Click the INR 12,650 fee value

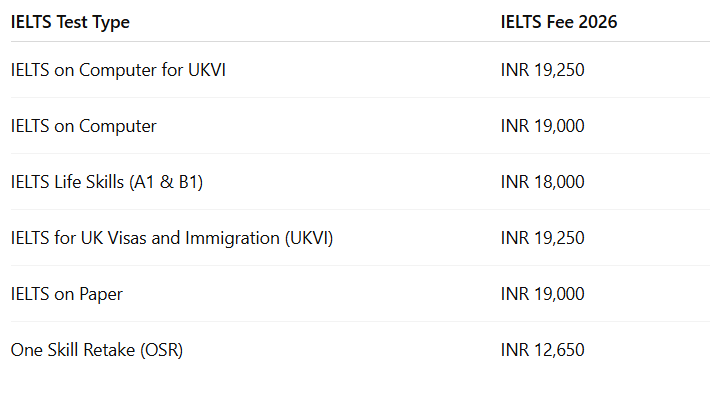[x=543, y=350]
